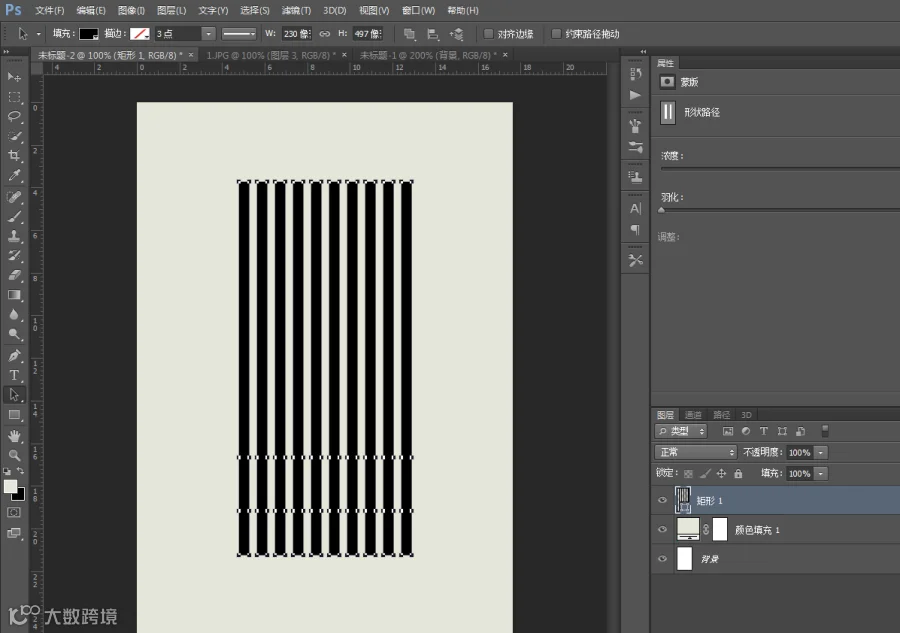This screenshot has width=900, height=633.
Task: Click the black fill color swatch
Action: [88, 34]
